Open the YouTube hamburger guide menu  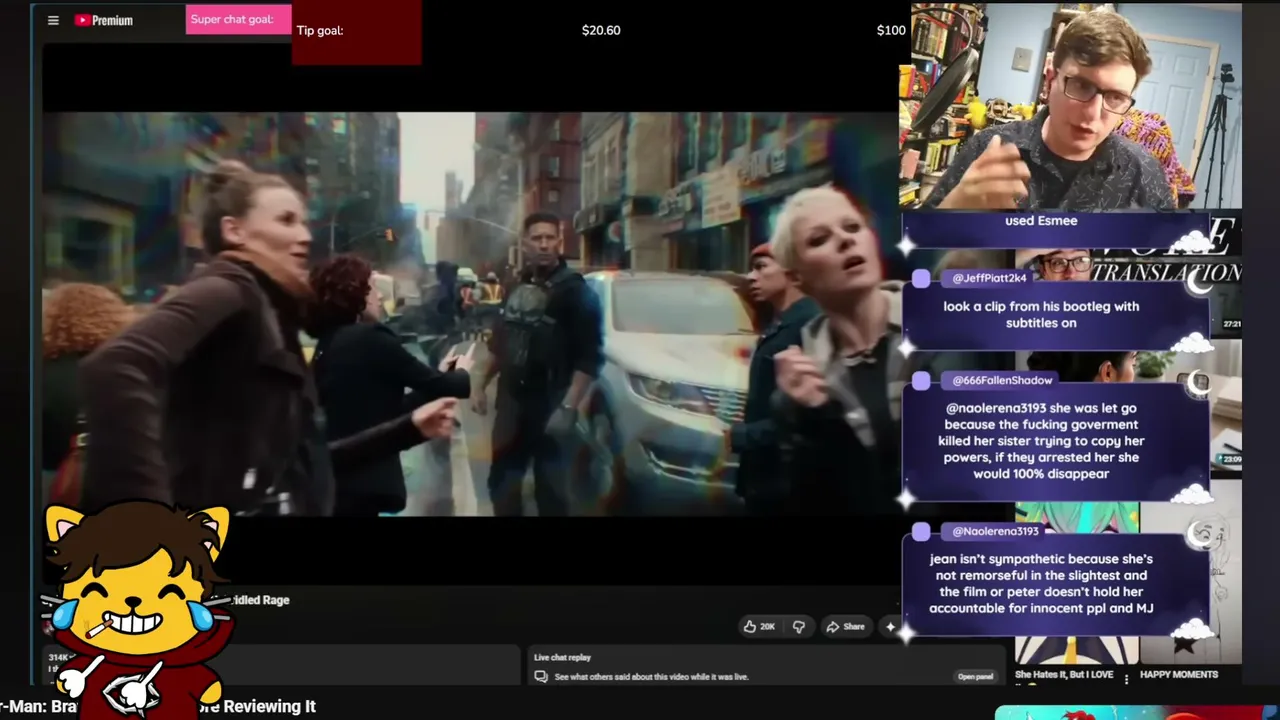coord(53,20)
